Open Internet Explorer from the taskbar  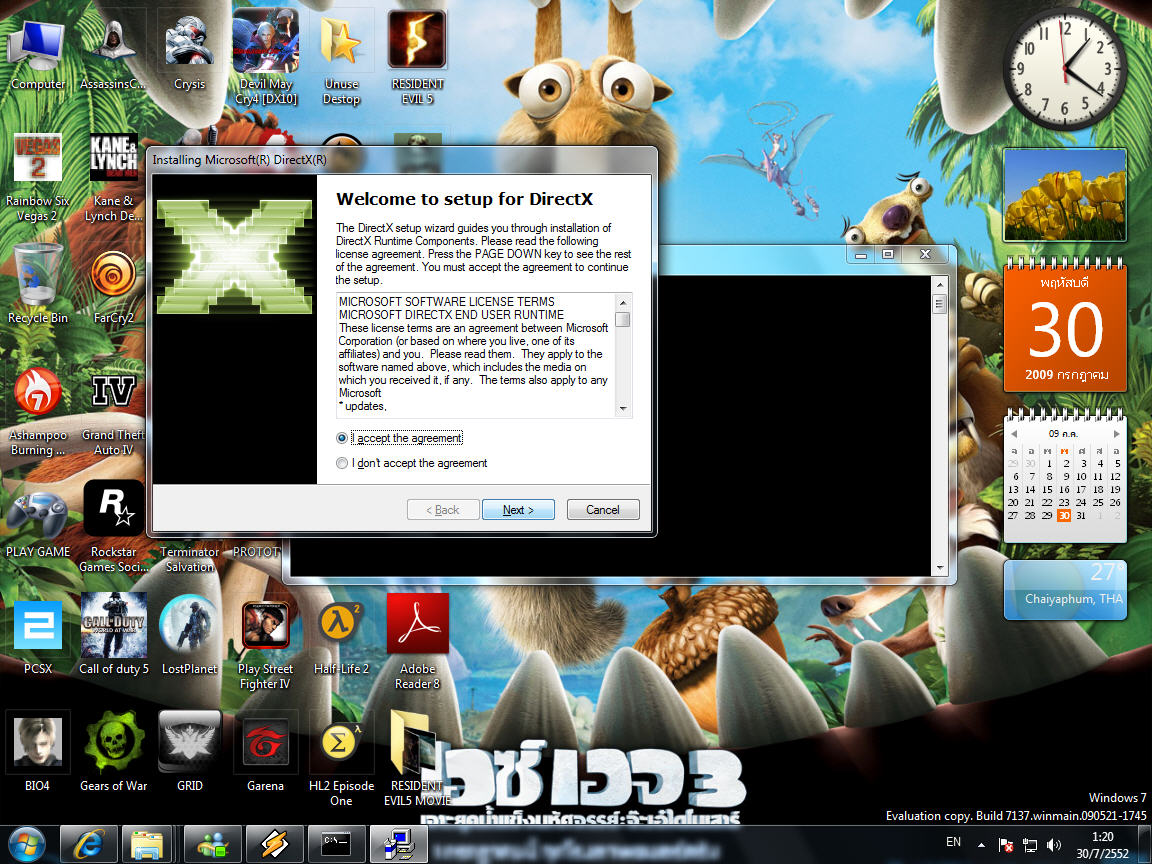[87, 844]
